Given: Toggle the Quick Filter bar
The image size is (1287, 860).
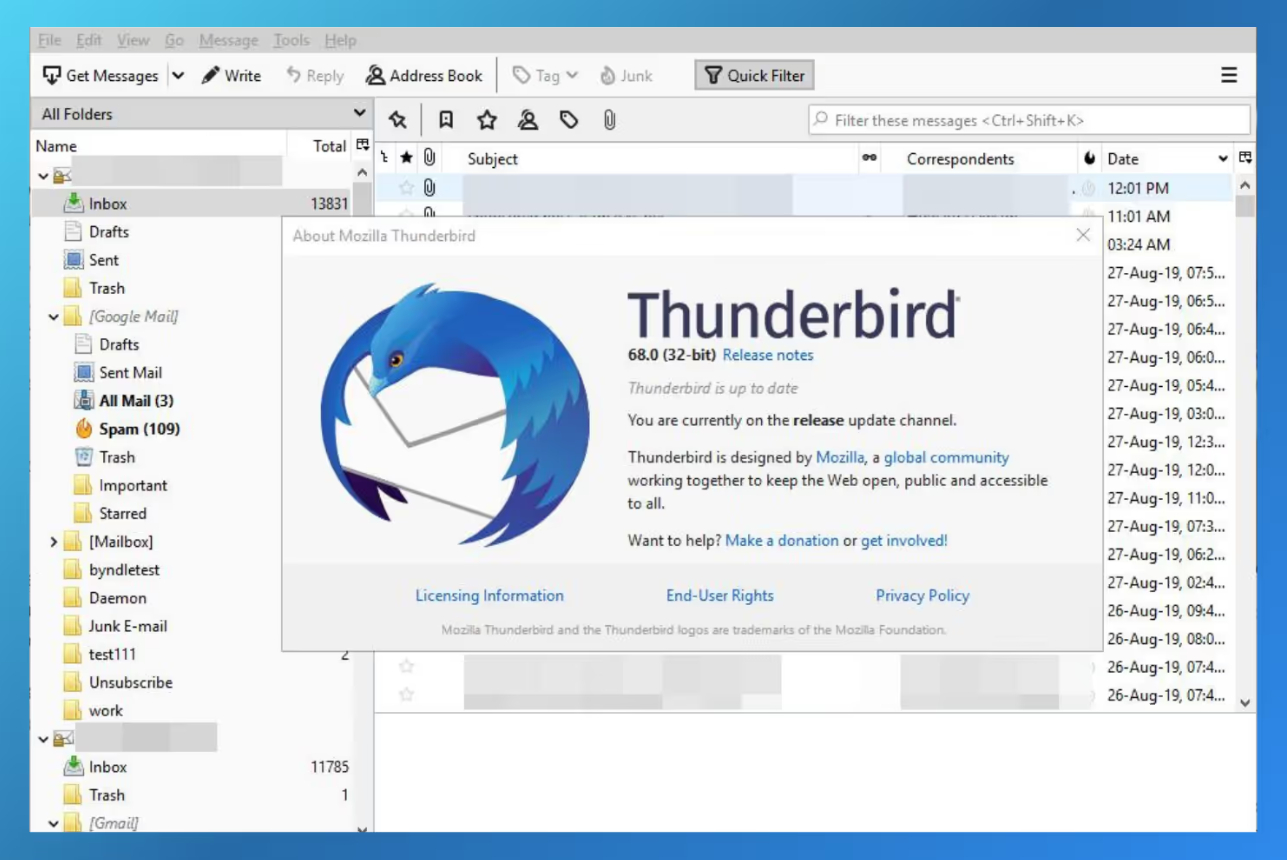Looking at the screenshot, I should point(755,75).
